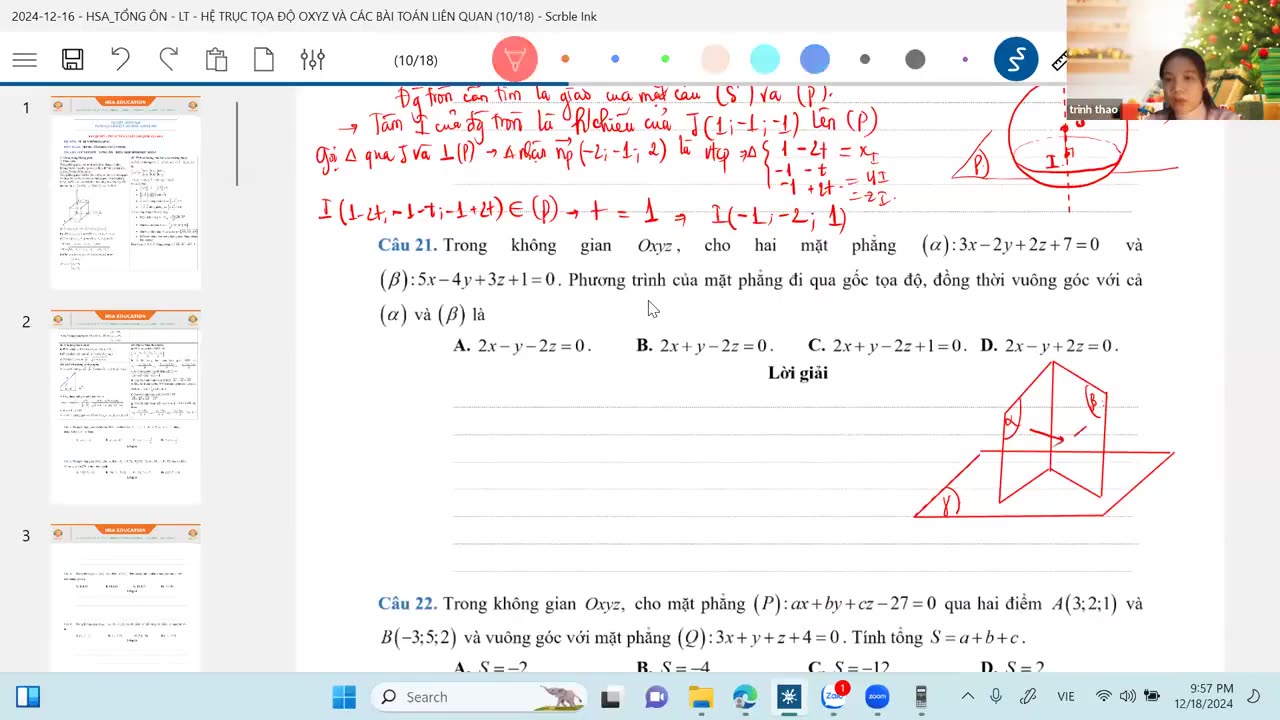The height and width of the screenshot is (720, 1280).
Task: Open the sliders settings icon
Action: (x=312, y=60)
